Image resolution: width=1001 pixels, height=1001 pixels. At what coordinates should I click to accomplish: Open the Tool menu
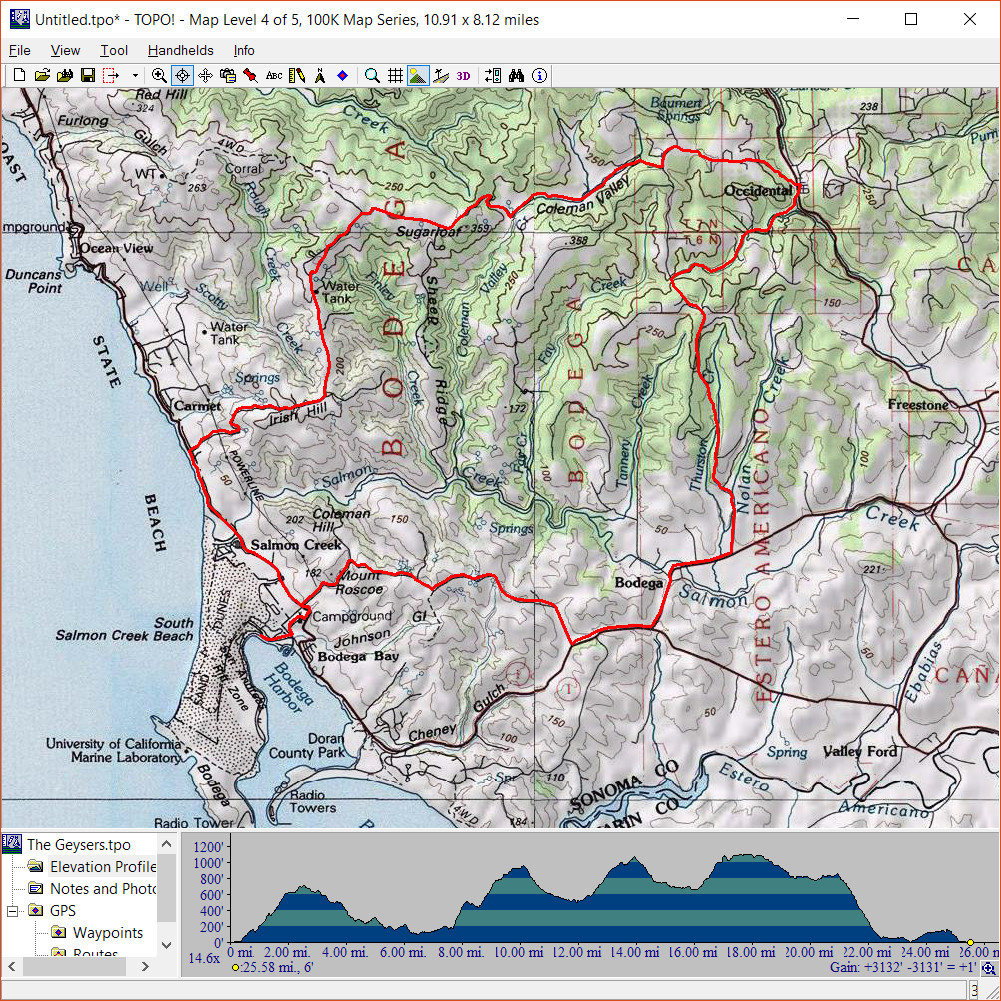click(x=114, y=50)
